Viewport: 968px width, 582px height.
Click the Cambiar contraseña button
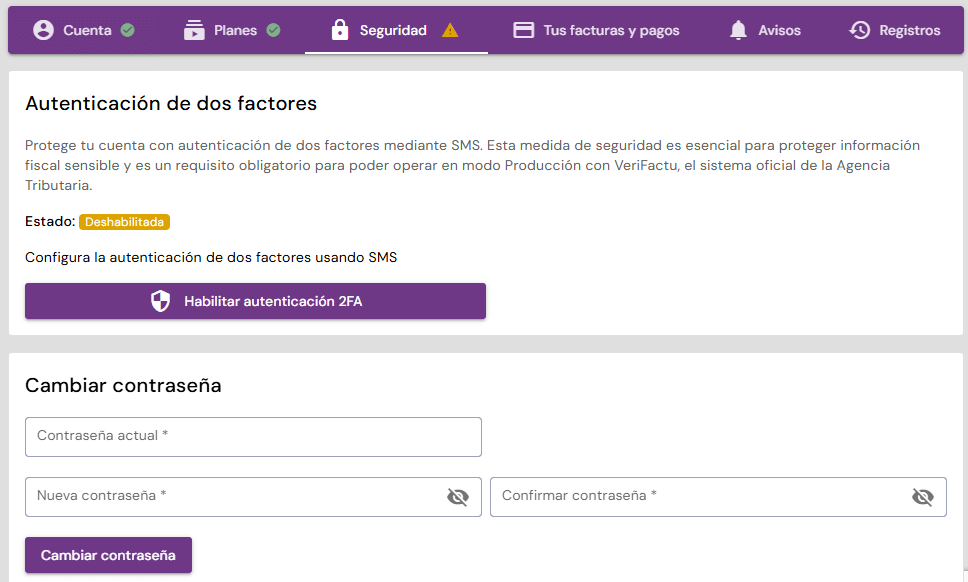tap(108, 555)
